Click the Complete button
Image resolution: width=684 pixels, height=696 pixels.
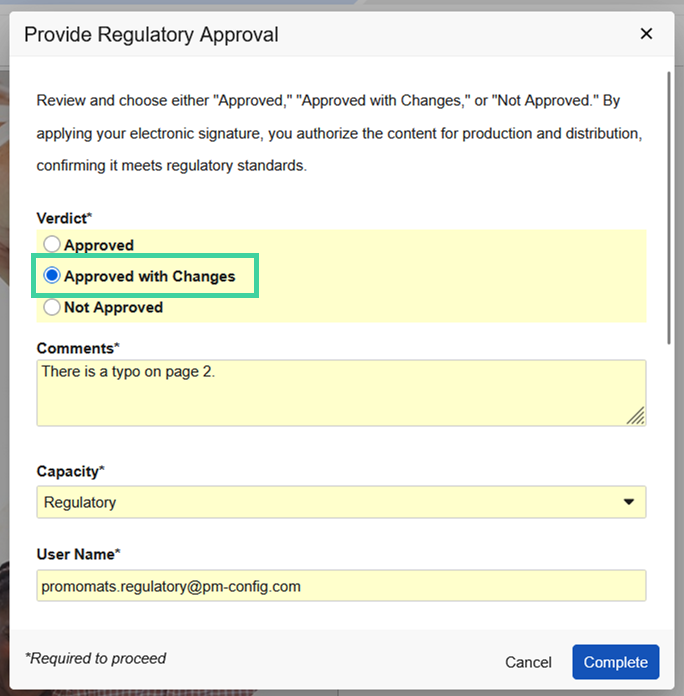[x=616, y=662]
